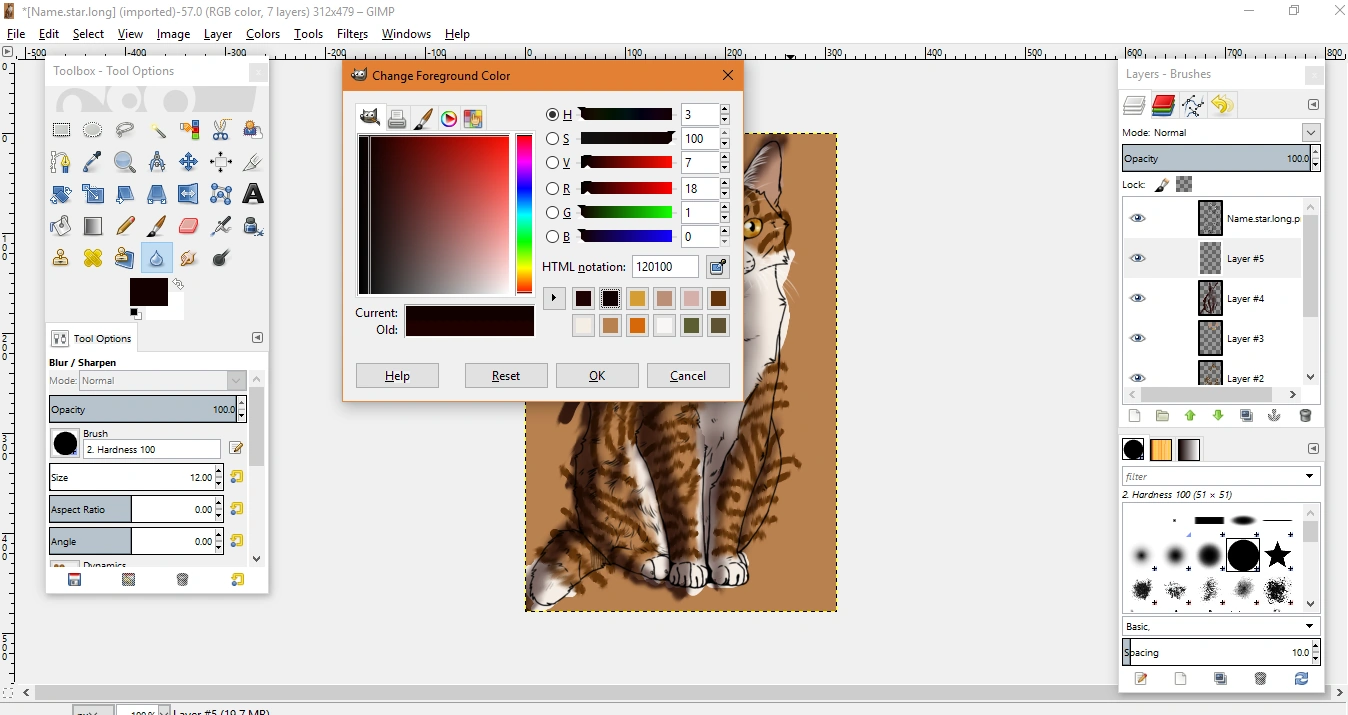Select the Dodge / Burn tool
Image resolution: width=1348 pixels, height=715 pixels.
[221, 258]
